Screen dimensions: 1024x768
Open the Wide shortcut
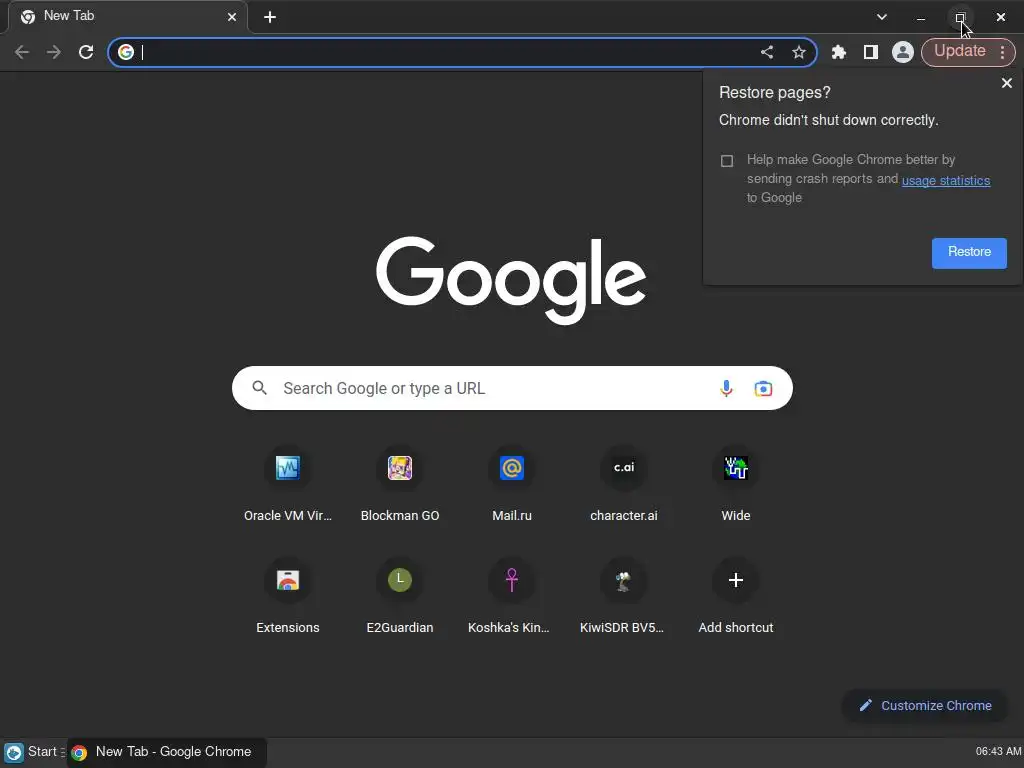click(736, 486)
